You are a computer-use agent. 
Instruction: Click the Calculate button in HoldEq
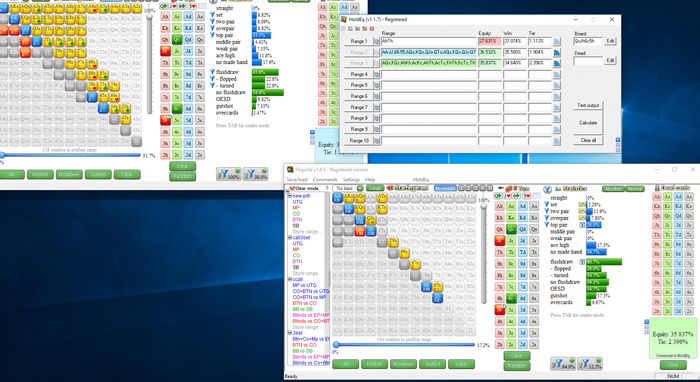[x=588, y=123]
